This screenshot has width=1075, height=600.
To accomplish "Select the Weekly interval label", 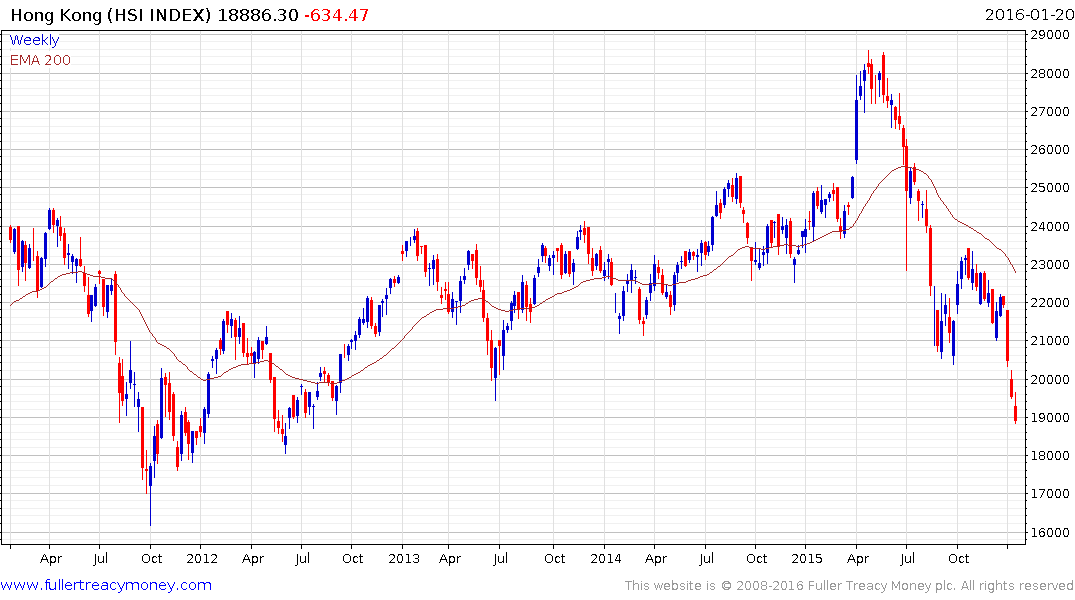I will point(34,40).
